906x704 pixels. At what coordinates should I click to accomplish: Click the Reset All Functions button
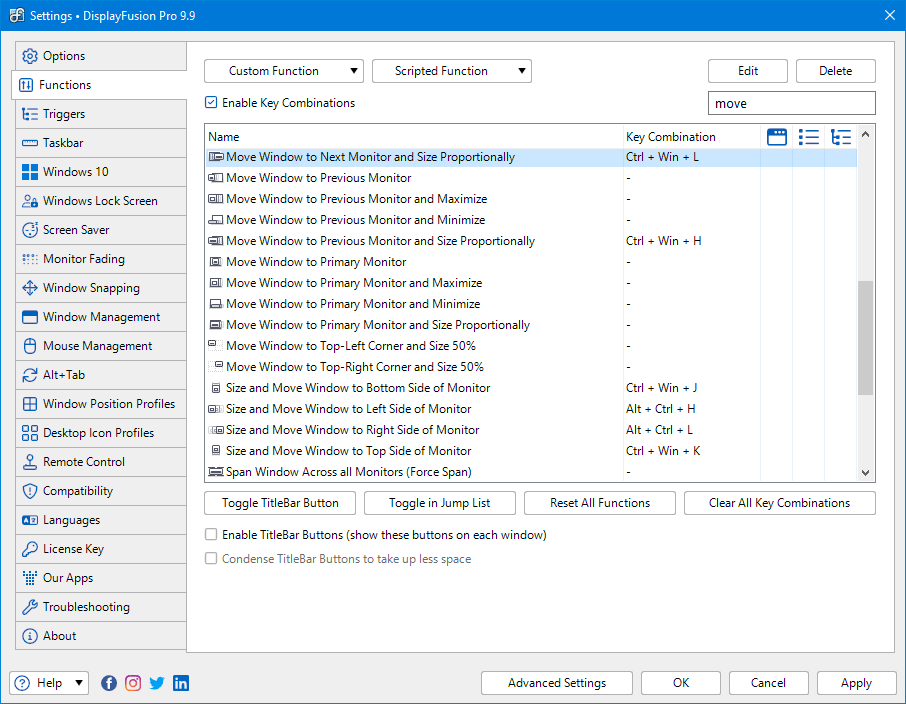pos(599,503)
